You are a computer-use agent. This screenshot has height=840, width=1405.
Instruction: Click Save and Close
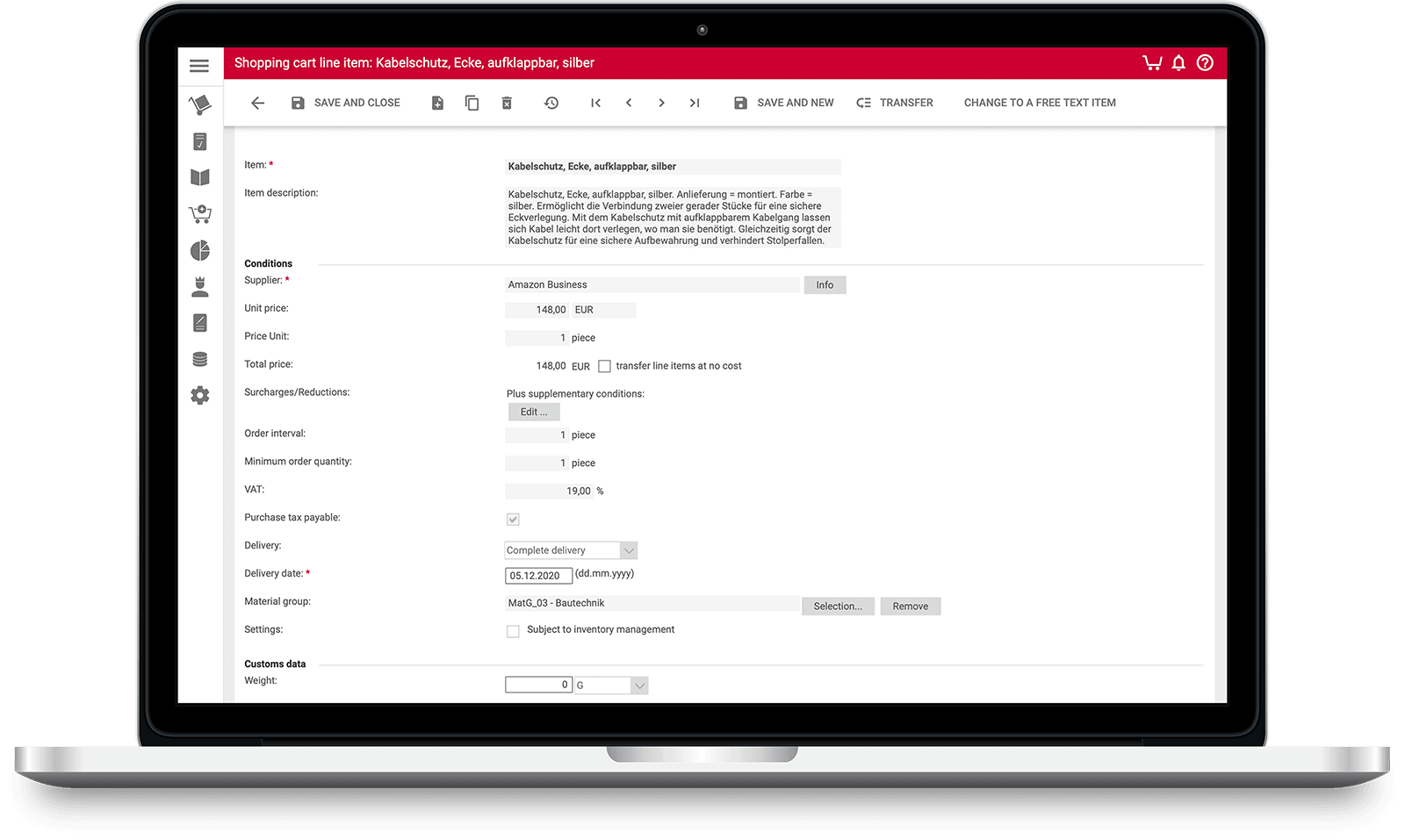point(346,103)
